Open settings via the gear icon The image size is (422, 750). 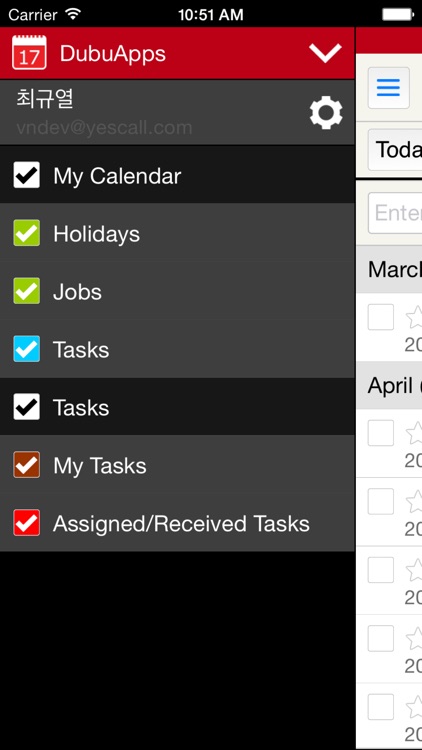coord(326,113)
